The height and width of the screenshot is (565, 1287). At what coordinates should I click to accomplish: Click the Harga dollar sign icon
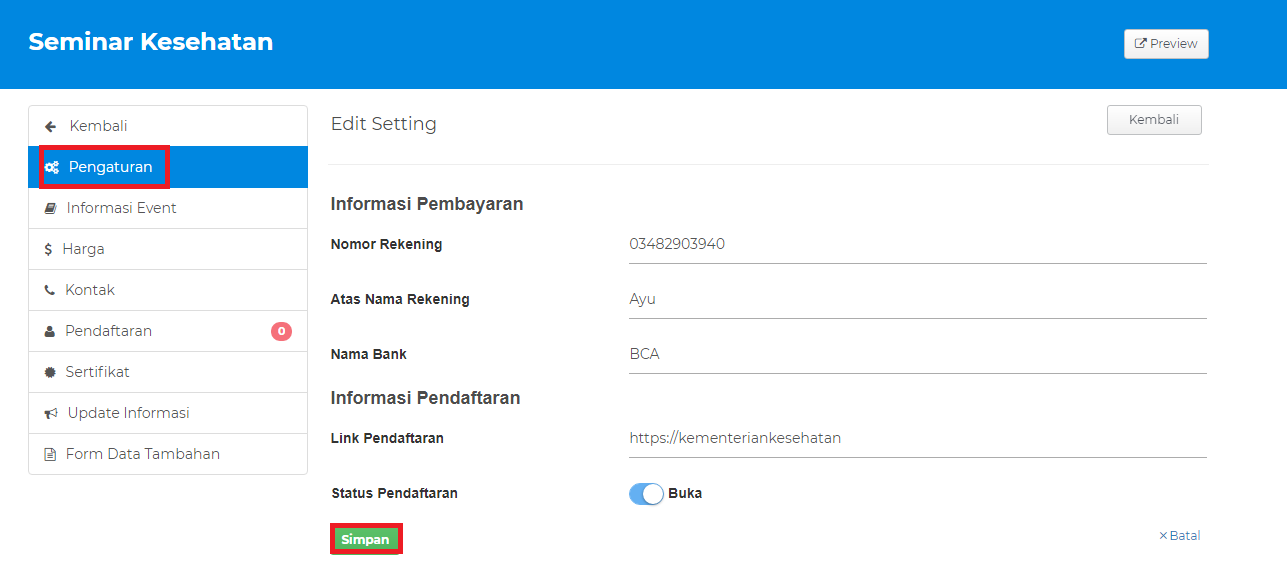click(48, 250)
